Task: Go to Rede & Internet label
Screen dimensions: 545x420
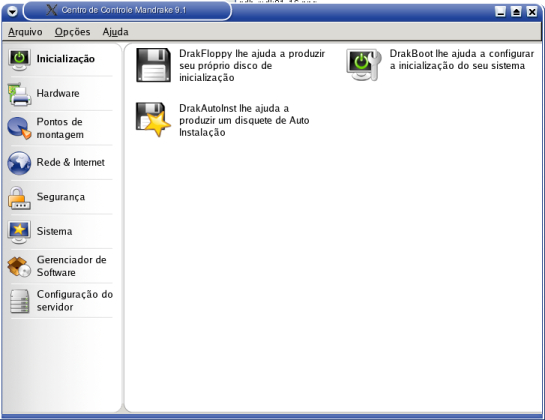Action: [x=71, y=162]
